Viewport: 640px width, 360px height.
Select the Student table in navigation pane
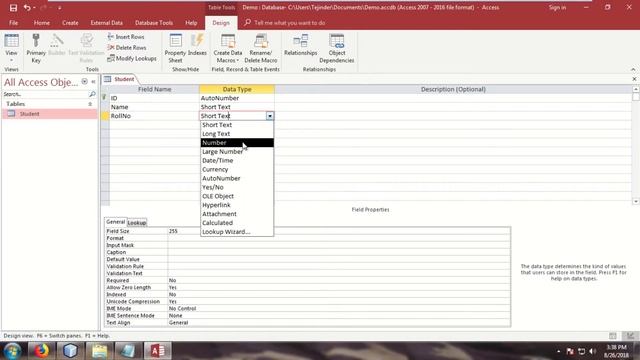pos(50,114)
